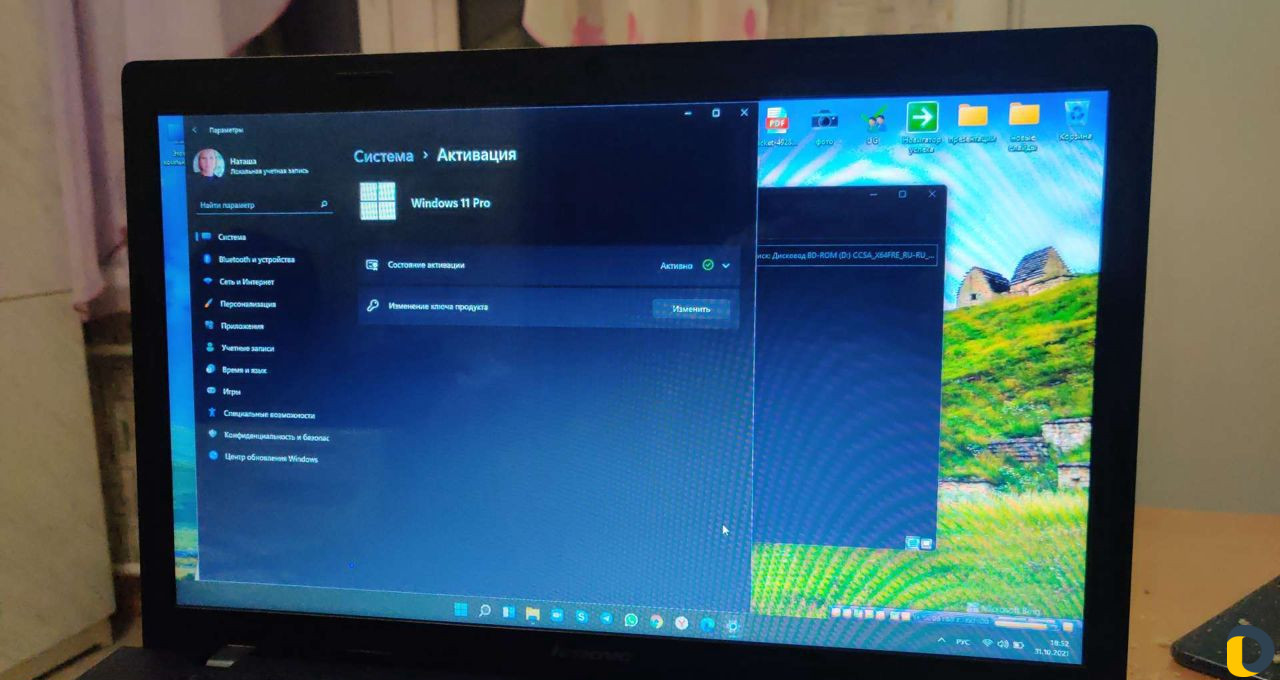
Task: Open the volume speaker tray icon
Action: (1003, 644)
